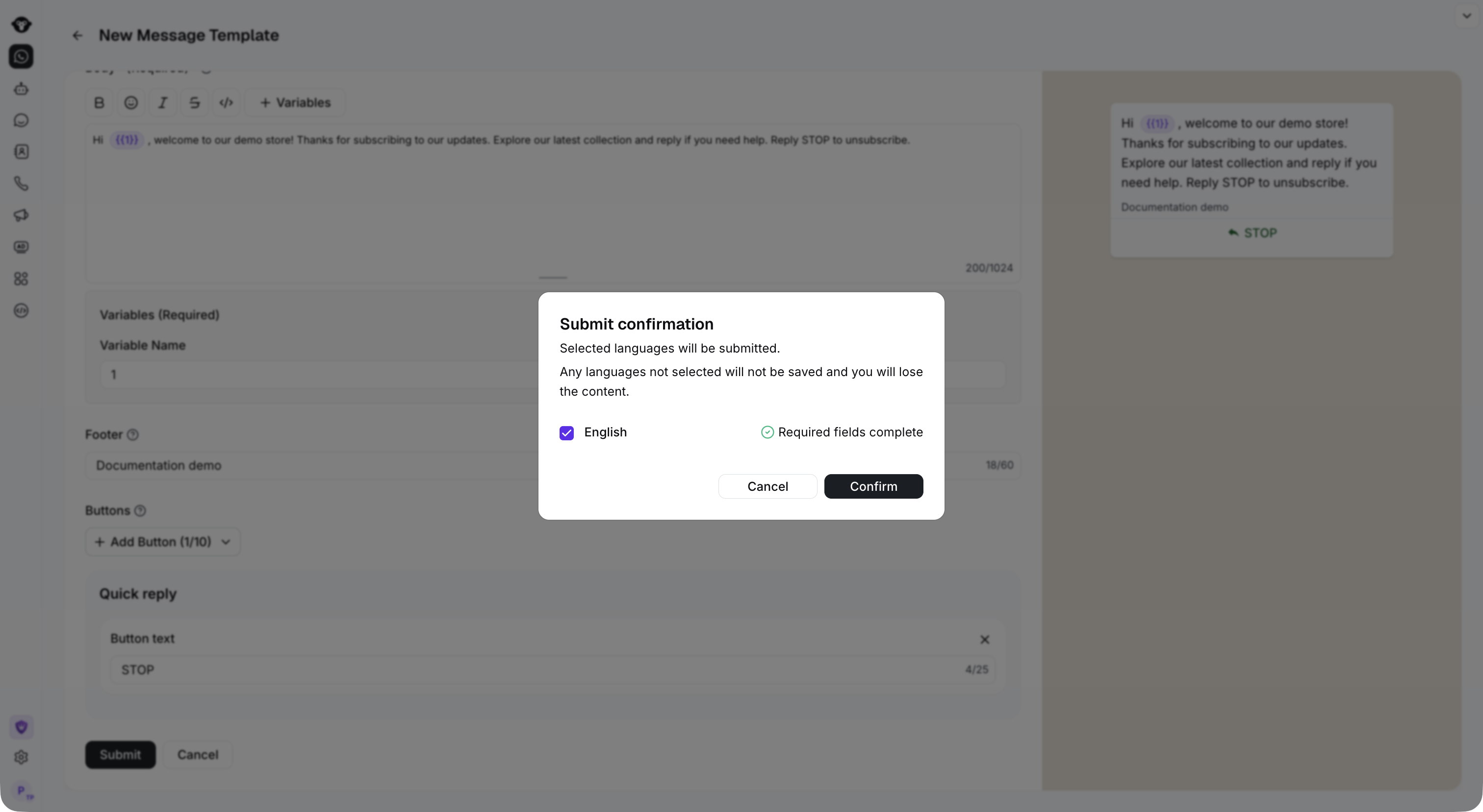Open the circled code icon in the sidebar
The height and width of the screenshot is (812, 1483).
[21, 310]
